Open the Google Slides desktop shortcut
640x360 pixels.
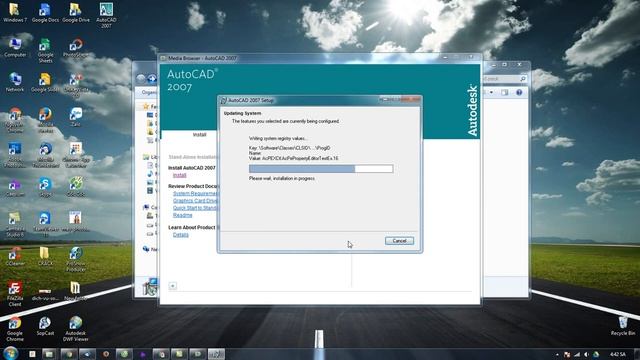(45, 82)
